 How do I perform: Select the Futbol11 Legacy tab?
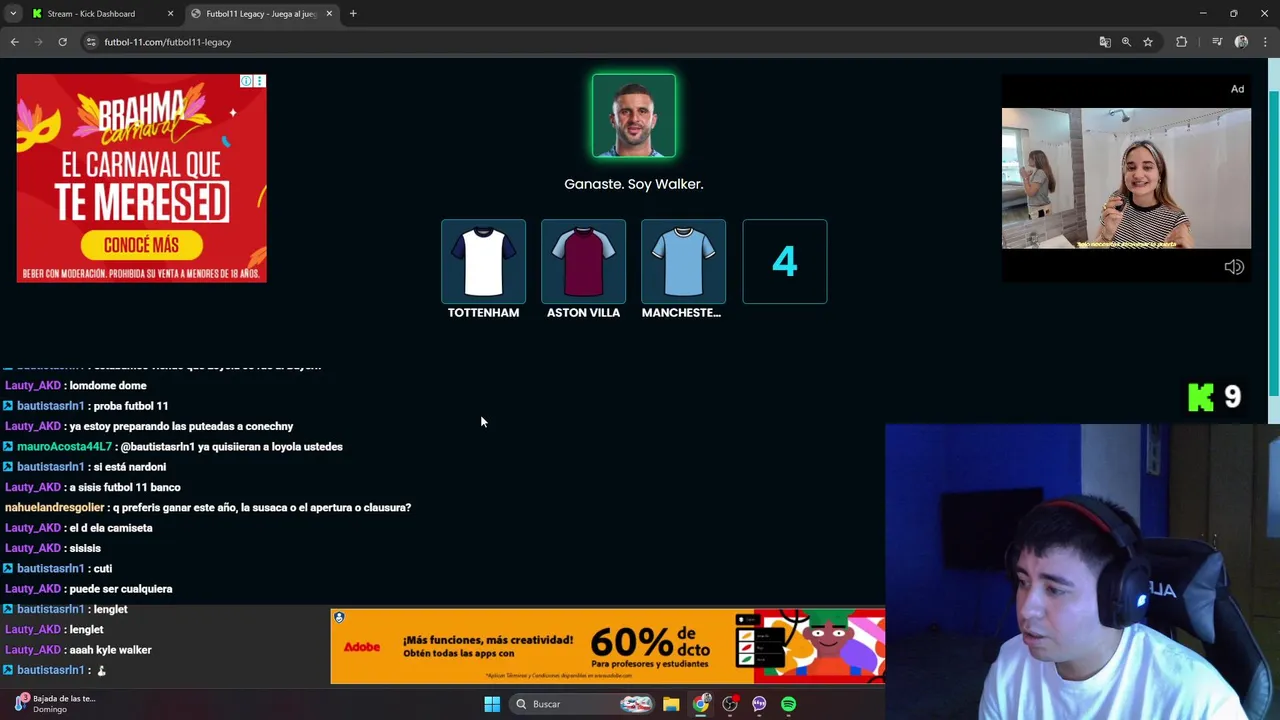click(x=261, y=14)
